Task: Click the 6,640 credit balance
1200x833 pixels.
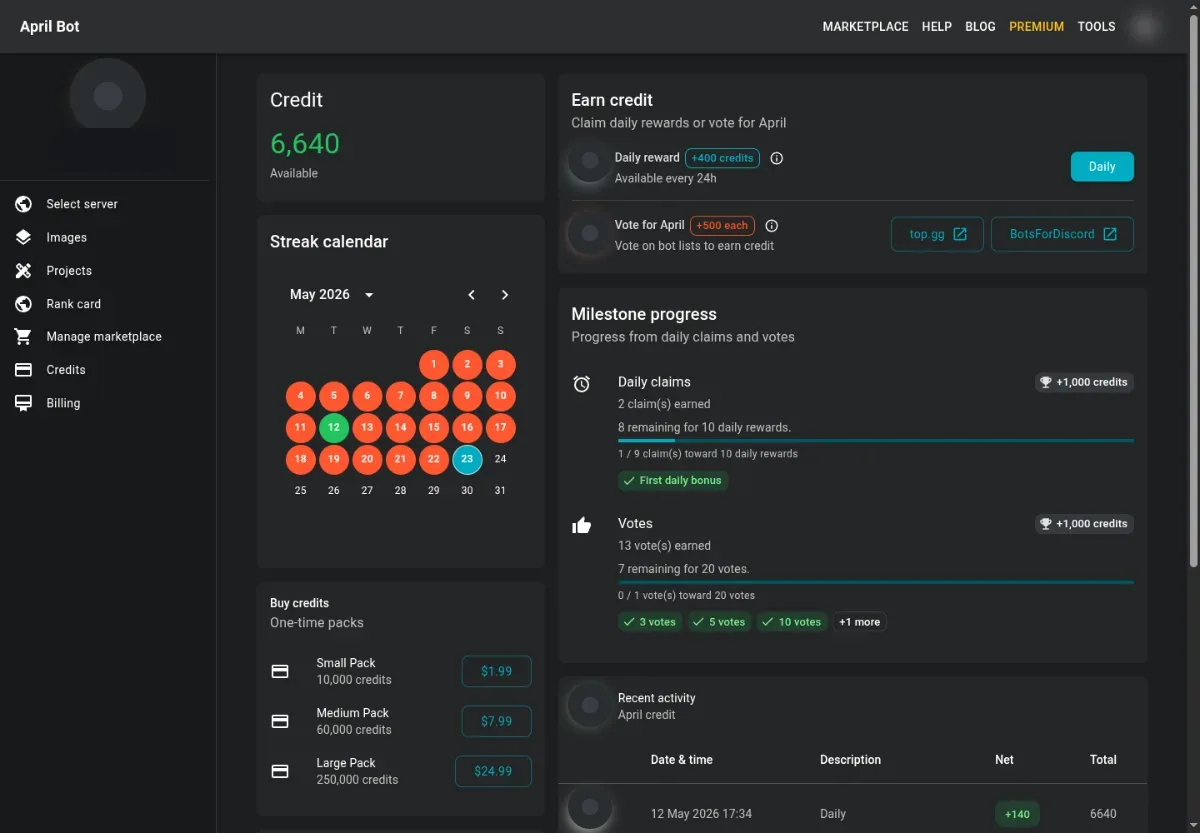Action: pos(305,144)
